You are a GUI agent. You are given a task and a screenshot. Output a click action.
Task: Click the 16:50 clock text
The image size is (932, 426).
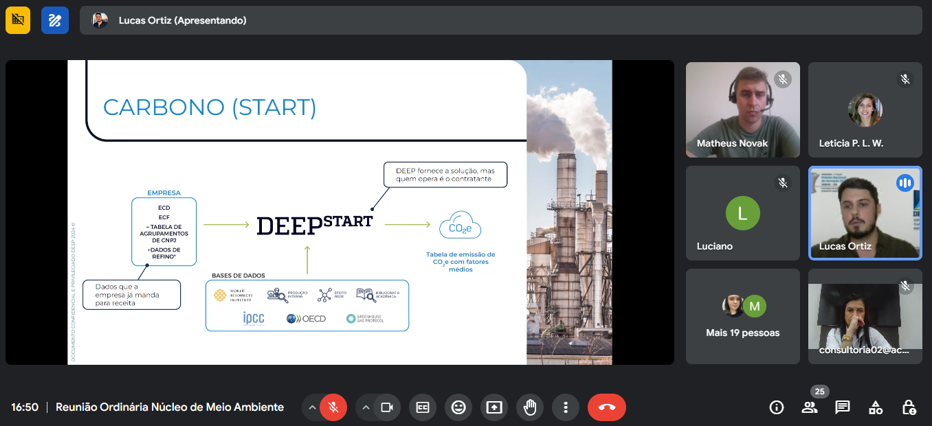coord(24,408)
